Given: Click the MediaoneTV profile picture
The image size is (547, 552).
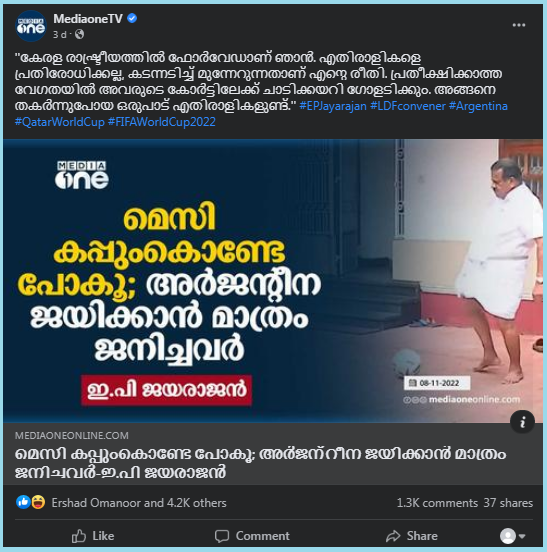Looking at the screenshot, I should pyautogui.click(x=31, y=26).
